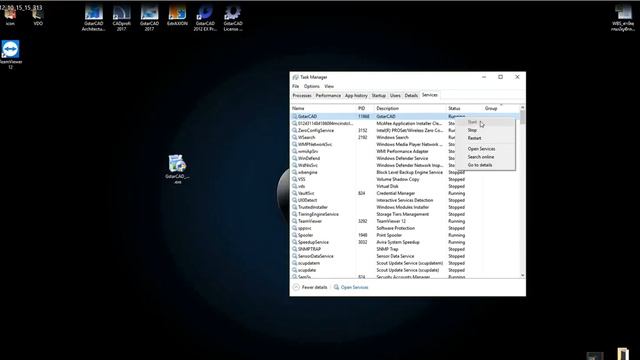The height and width of the screenshot is (360, 640).
Task: Click the service icon beside the VSS row
Action: click(x=294, y=179)
